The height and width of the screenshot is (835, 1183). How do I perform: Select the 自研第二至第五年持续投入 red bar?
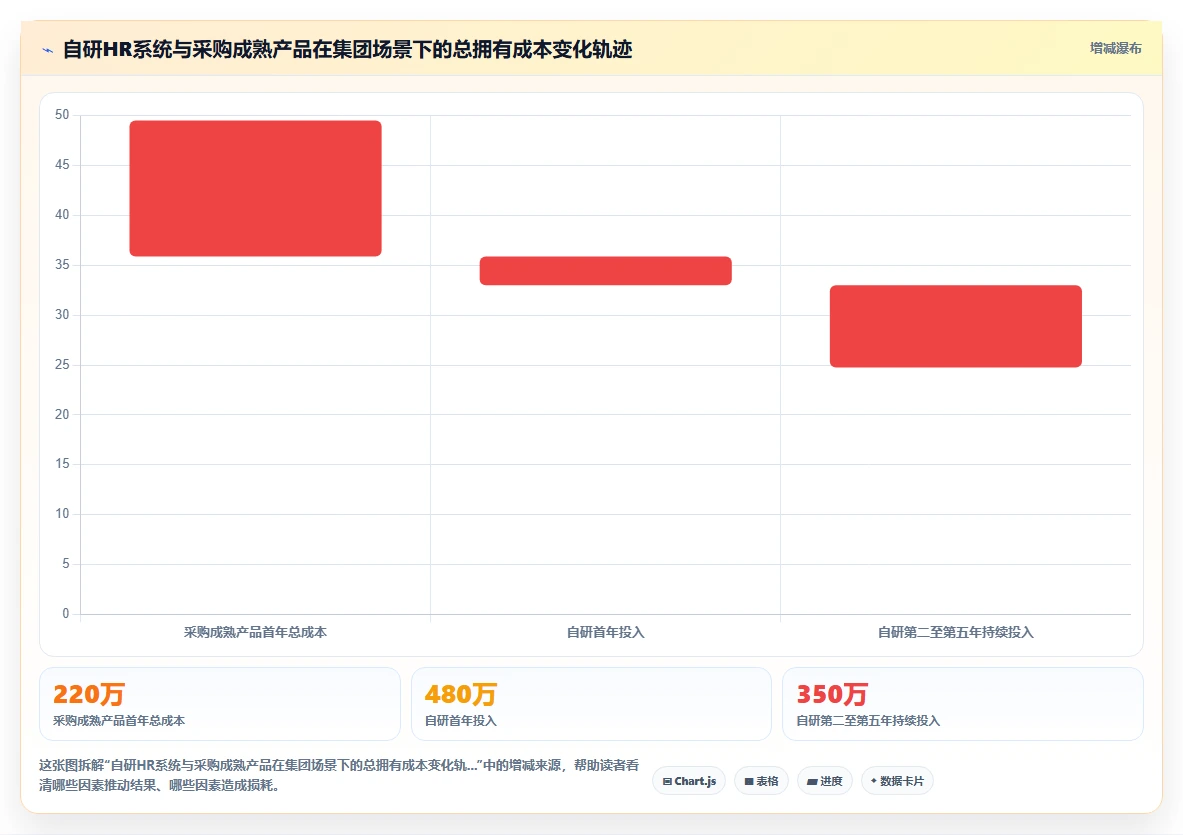tap(956, 326)
